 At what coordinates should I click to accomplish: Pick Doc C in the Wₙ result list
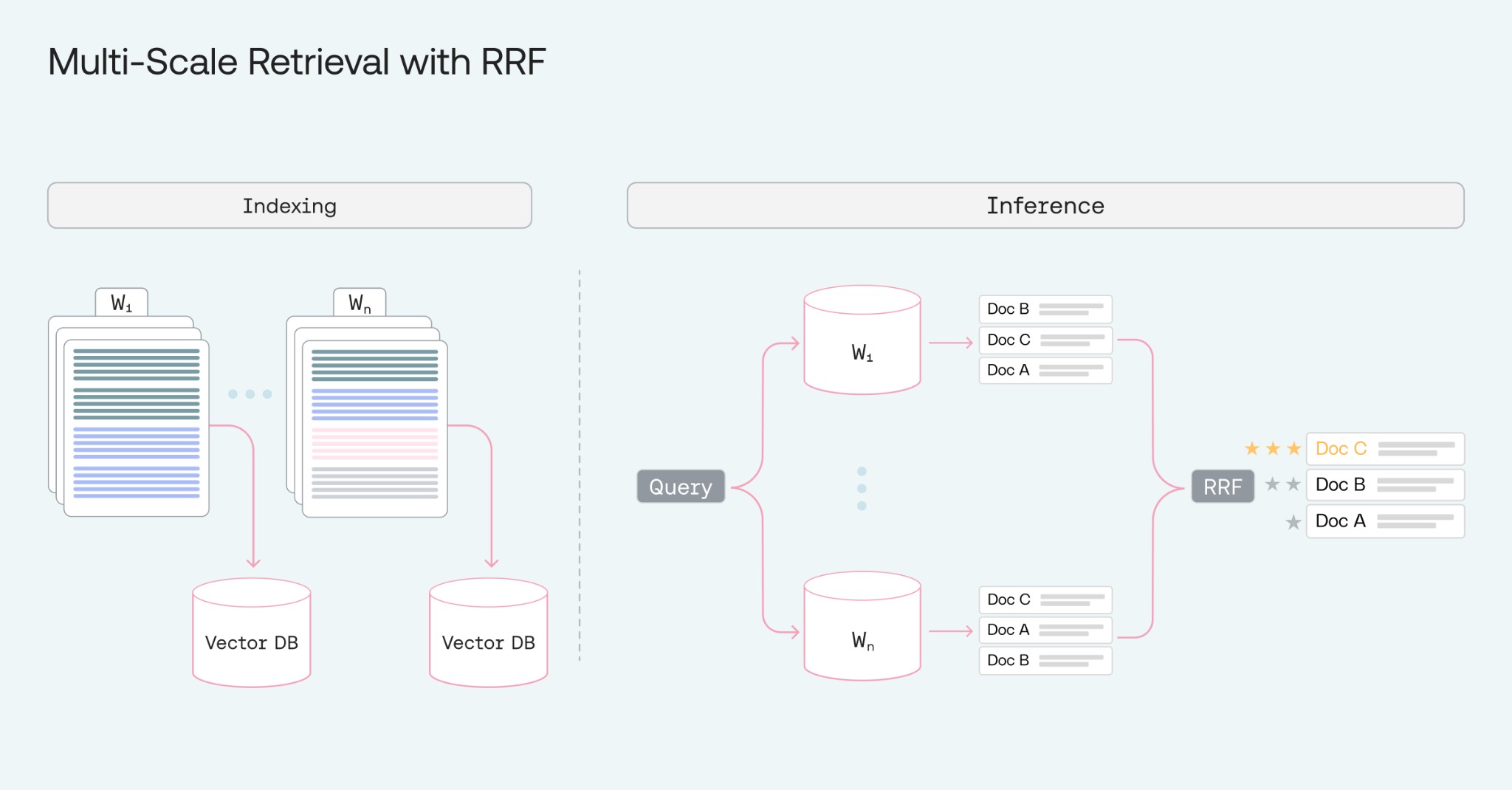click(1045, 600)
